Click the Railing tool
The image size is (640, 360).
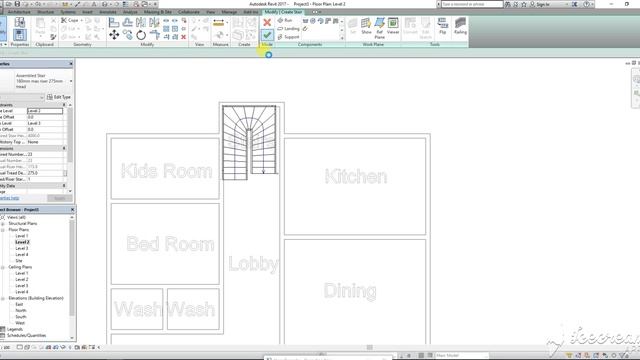click(460, 26)
